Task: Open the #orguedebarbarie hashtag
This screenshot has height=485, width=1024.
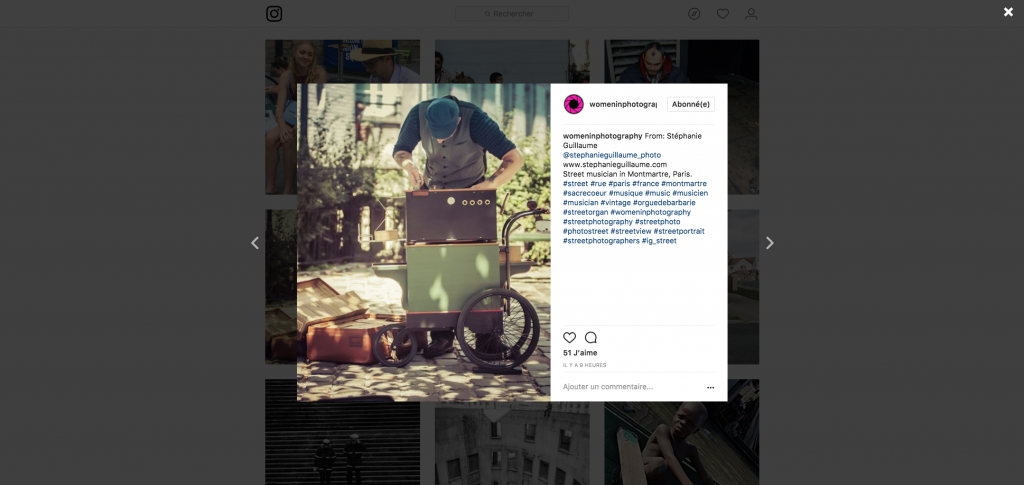Action: tap(664, 203)
